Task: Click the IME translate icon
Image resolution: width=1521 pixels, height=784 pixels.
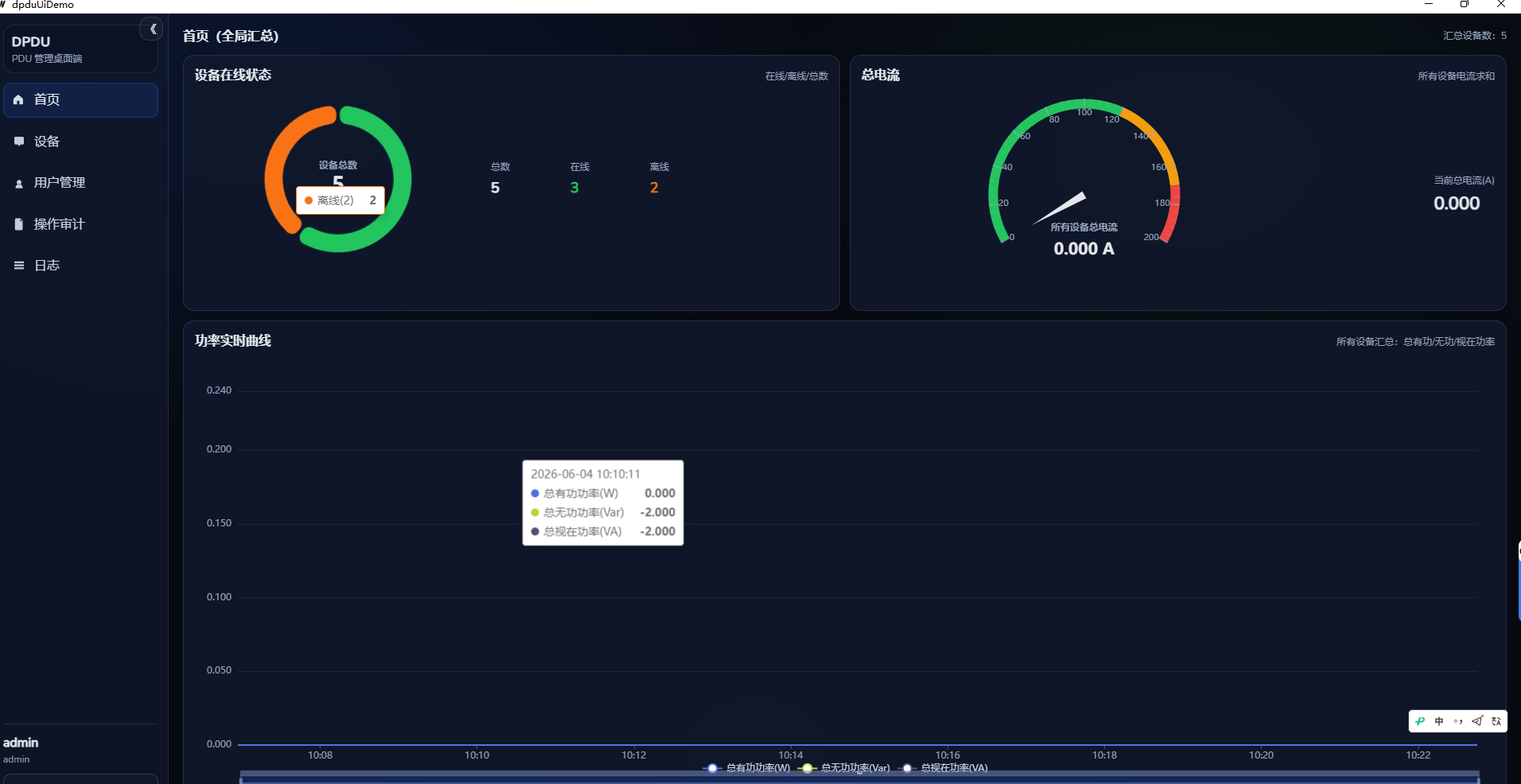Action: [1496, 721]
